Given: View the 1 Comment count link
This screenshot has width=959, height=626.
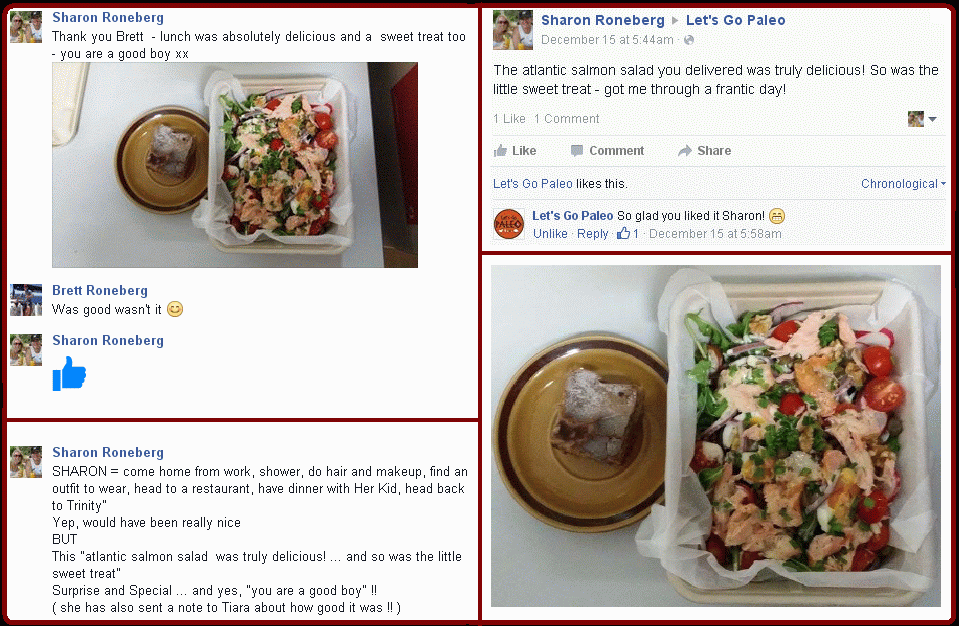Looking at the screenshot, I should [x=566, y=119].
